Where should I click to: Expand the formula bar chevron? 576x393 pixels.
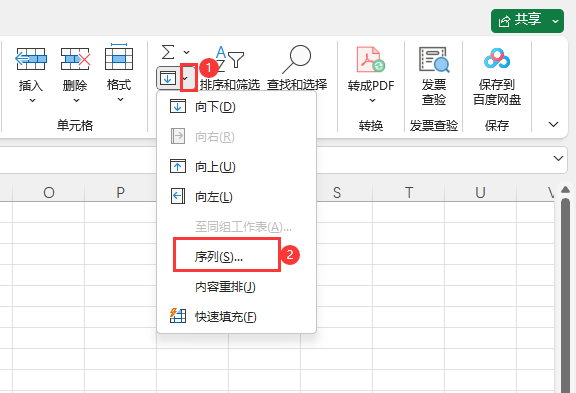coord(558,158)
